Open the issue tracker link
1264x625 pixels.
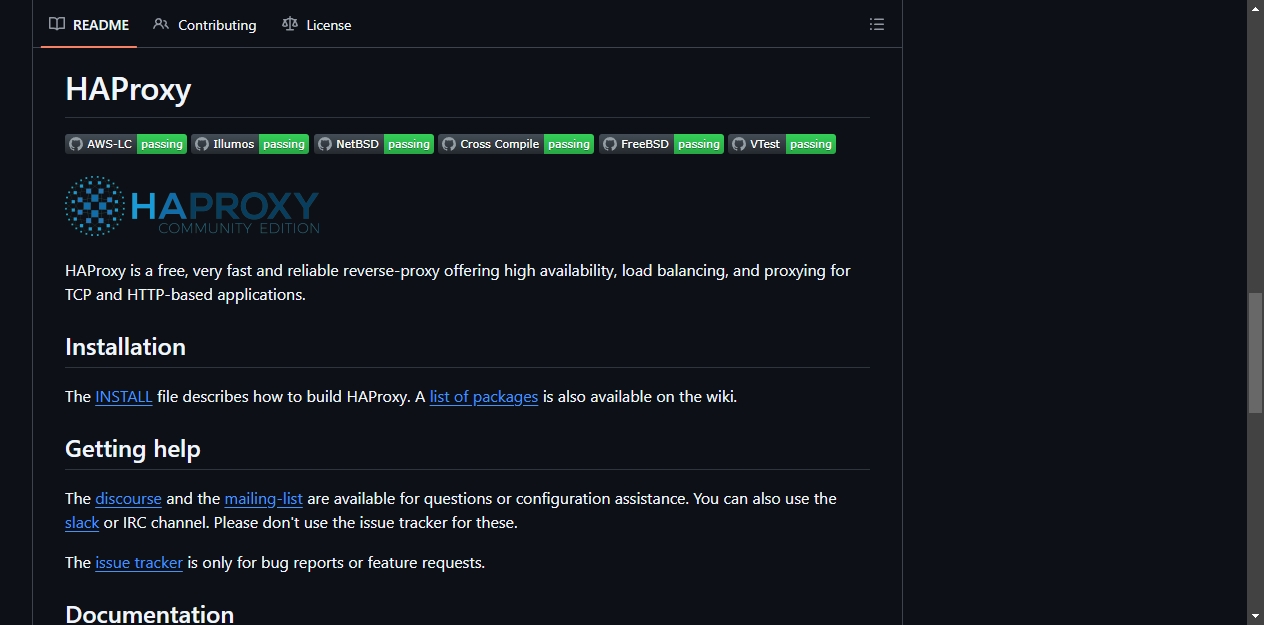pos(139,563)
